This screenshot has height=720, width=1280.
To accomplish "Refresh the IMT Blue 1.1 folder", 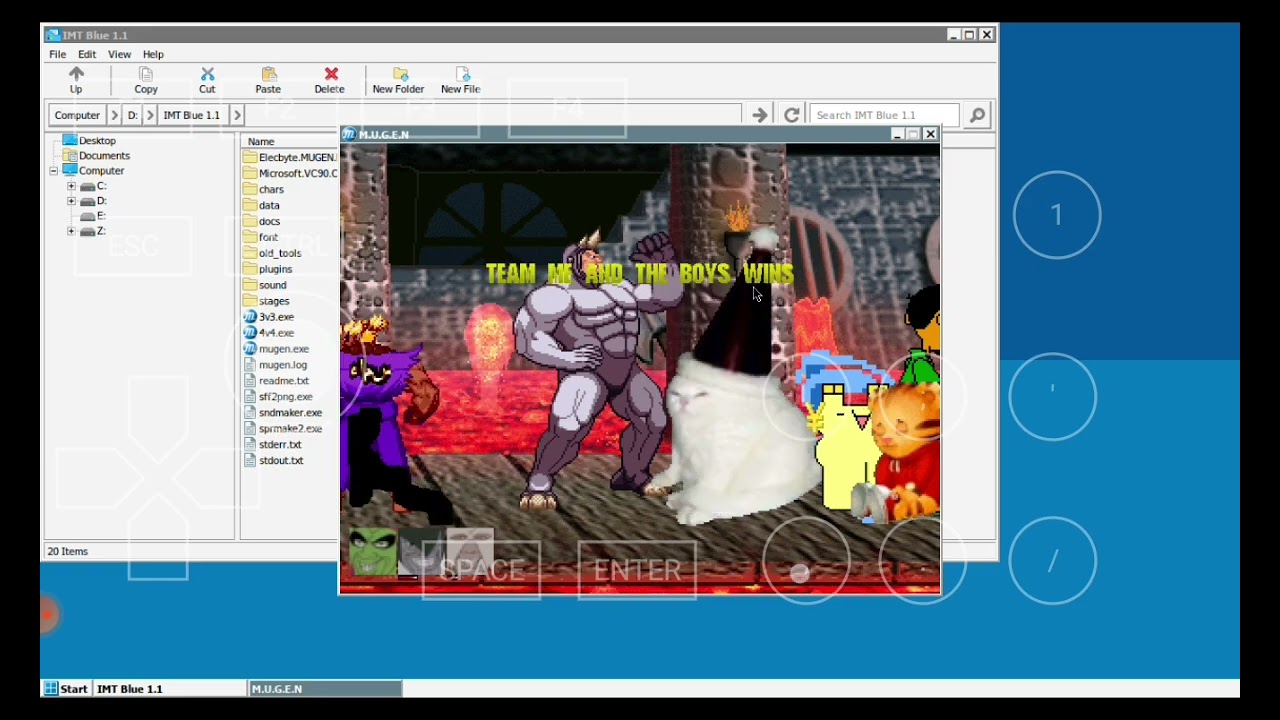I will [x=791, y=115].
